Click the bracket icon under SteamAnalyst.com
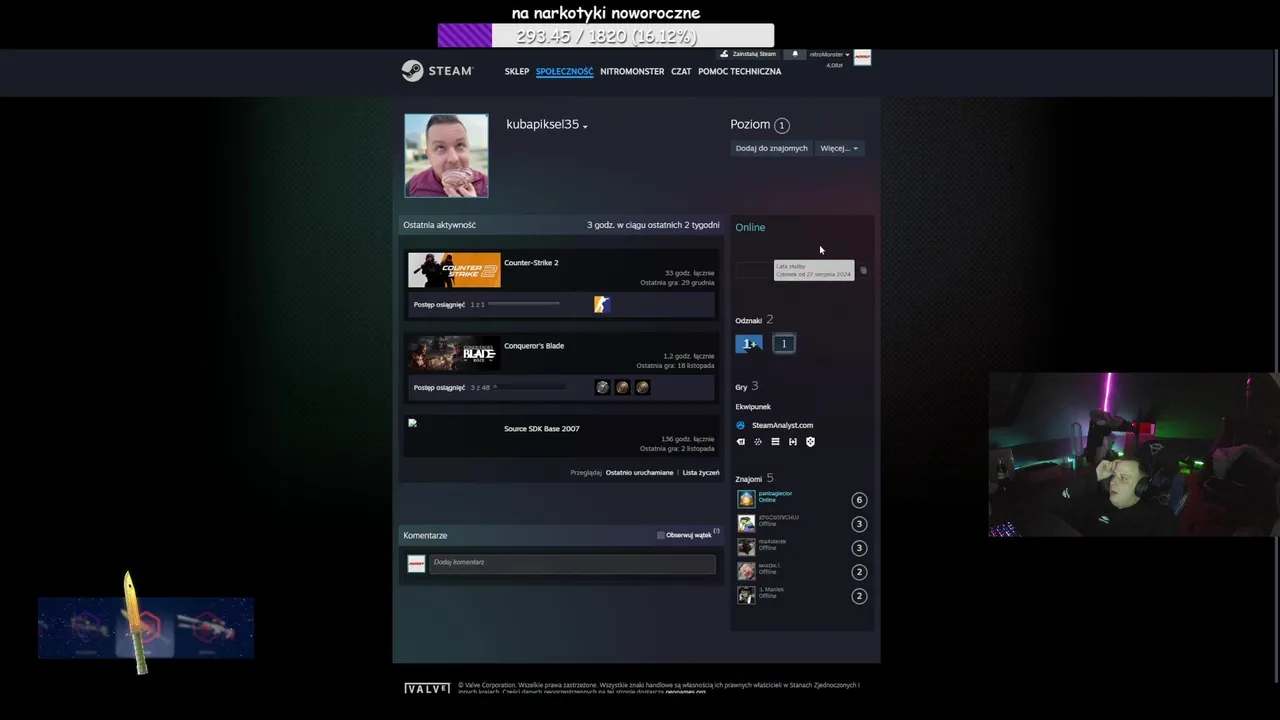 click(793, 442)
